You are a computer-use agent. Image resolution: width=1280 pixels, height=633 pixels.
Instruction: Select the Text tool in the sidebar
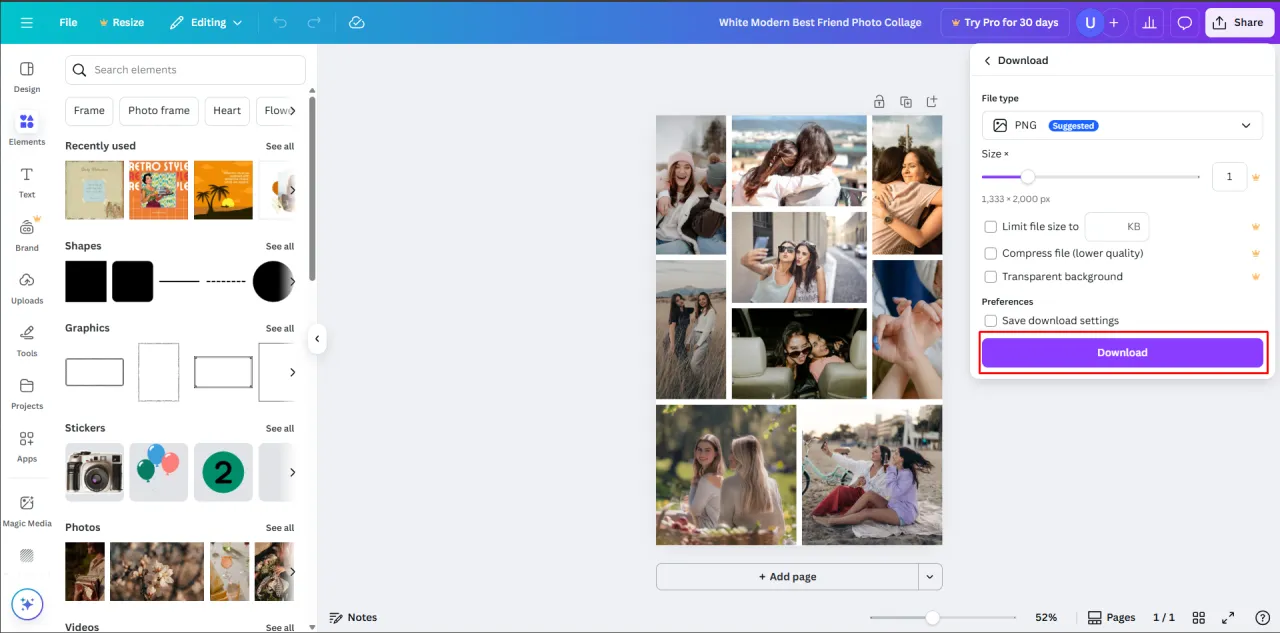click(26, 180)
